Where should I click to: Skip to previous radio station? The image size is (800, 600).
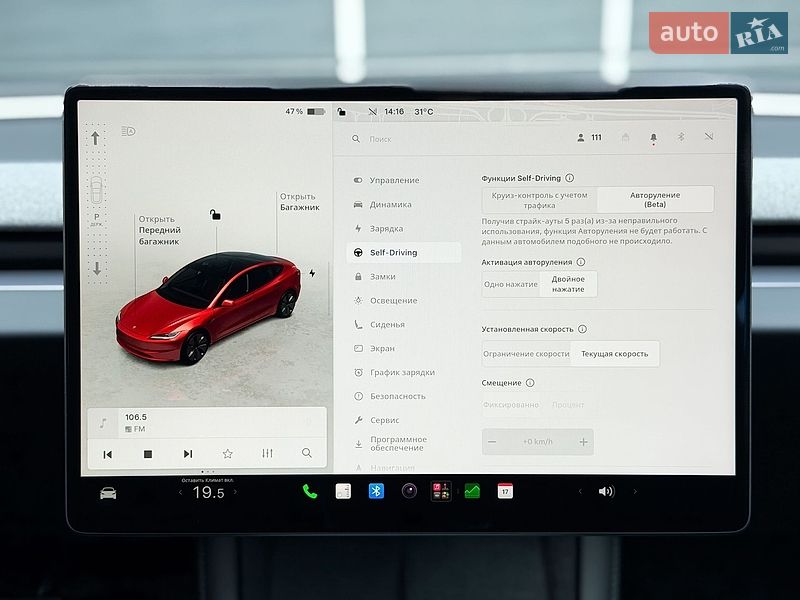coord(108,454)
